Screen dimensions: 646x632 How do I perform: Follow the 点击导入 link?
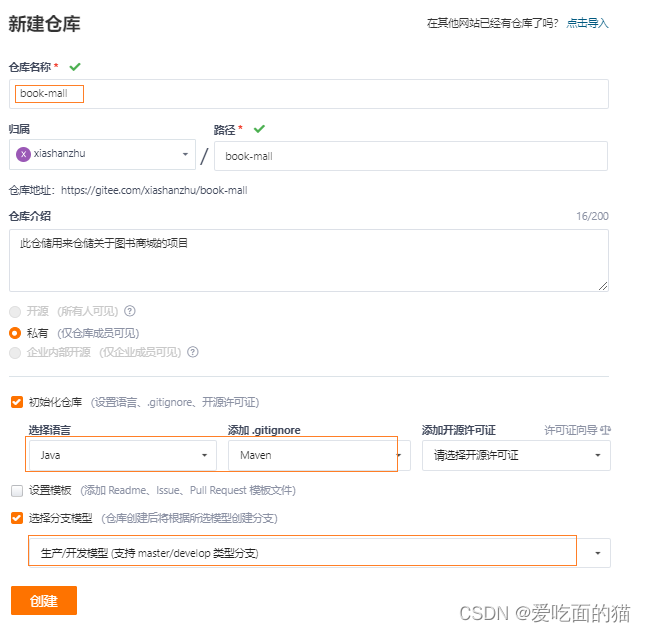(587, 23)
